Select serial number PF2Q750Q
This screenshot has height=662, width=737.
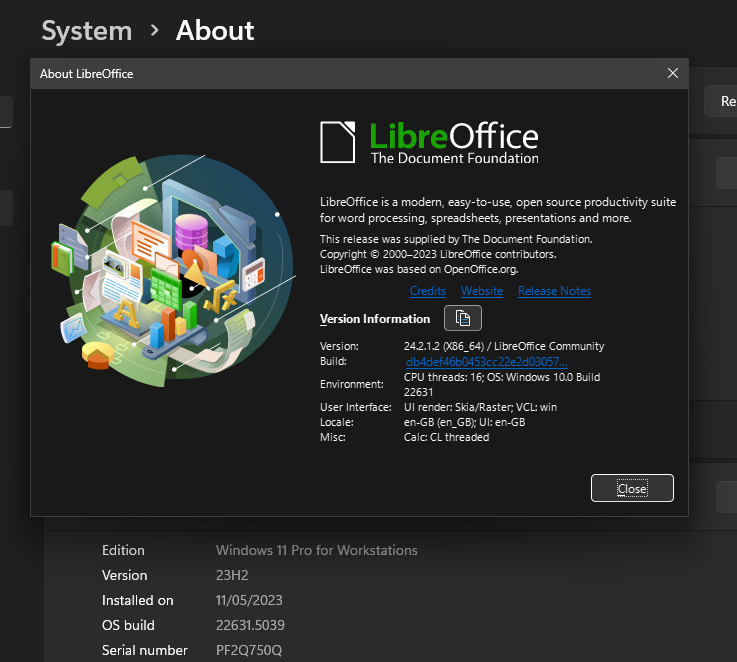249,650
